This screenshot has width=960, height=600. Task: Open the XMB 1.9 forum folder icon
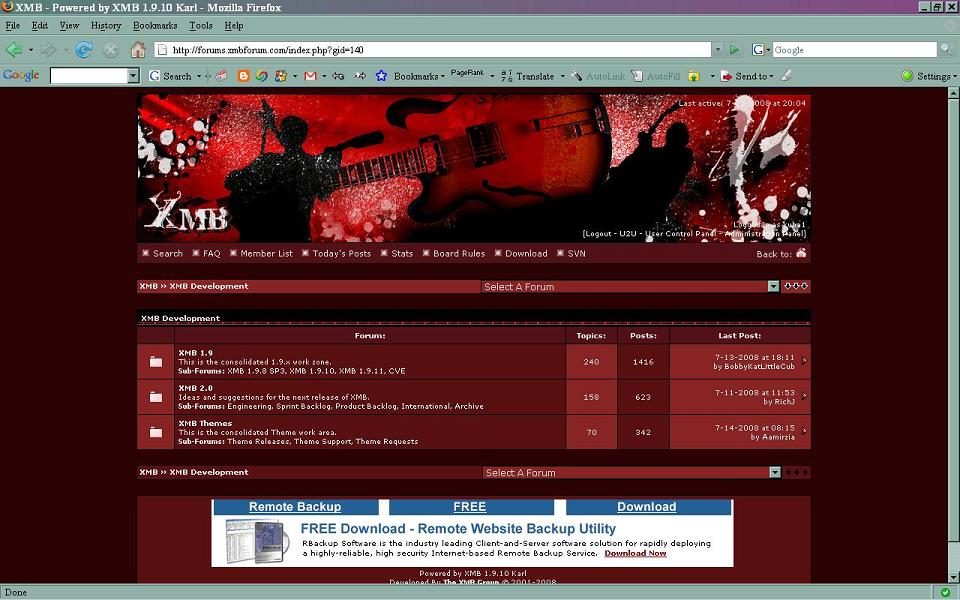[156, 362]
